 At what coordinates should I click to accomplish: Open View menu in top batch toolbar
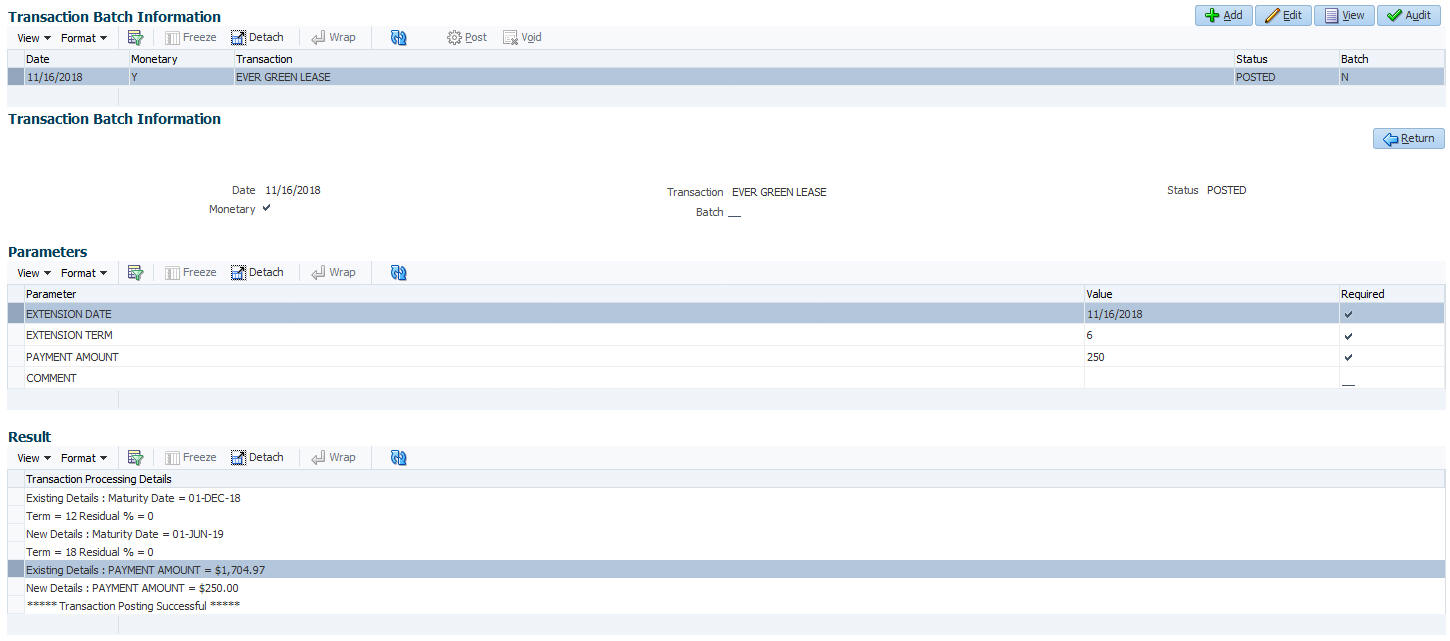pyautogui.click(x=33, y=38)
